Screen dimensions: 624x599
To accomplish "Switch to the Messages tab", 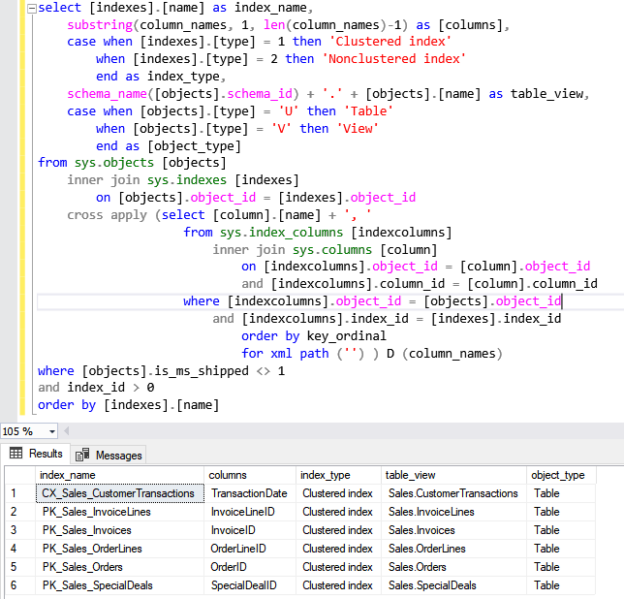I will click(109, 455).
